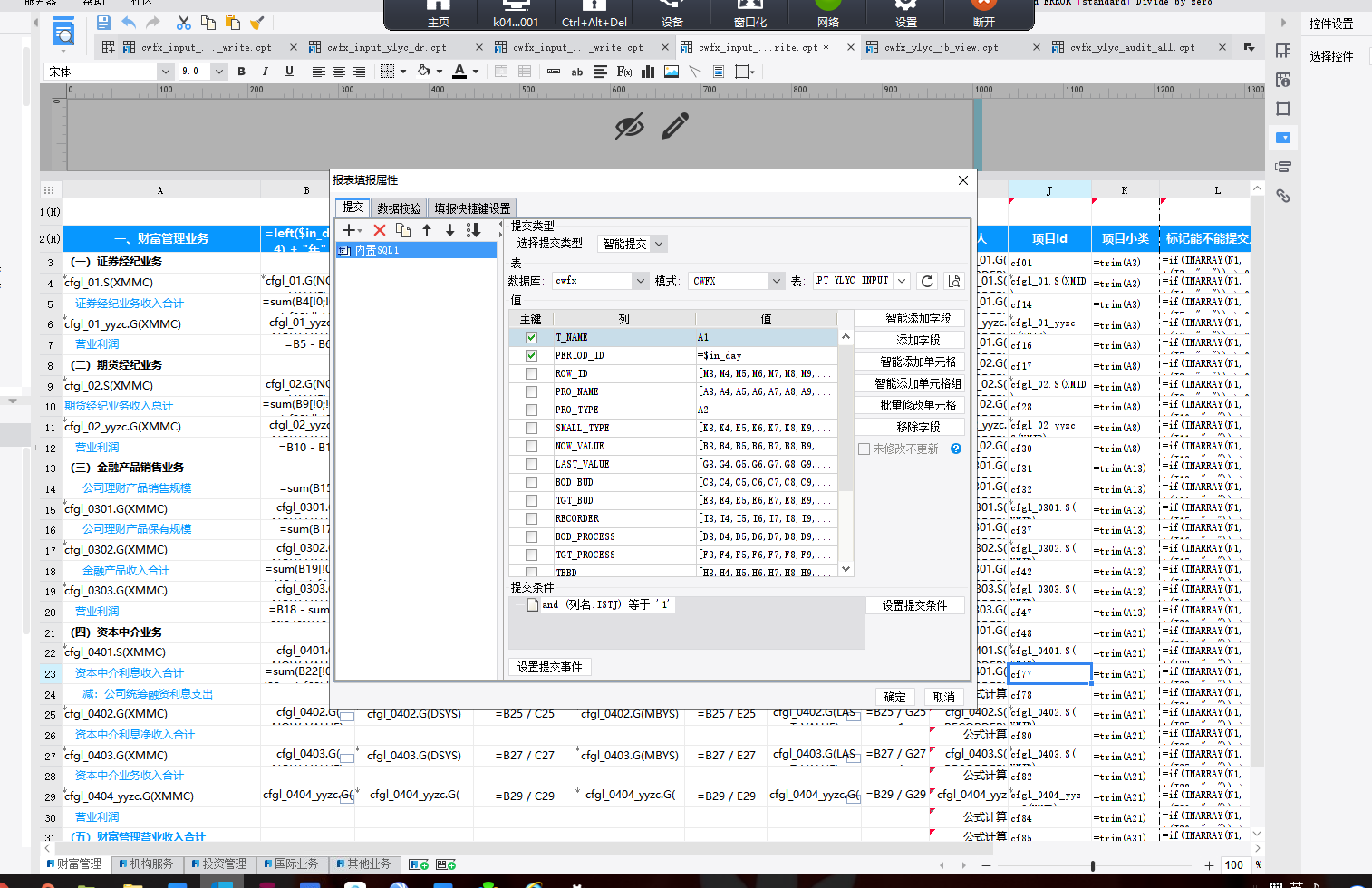Click Ctrl+Alt+Del in remote toolbar
Screen dimensions: 1372x888
pyautogui.click(x=594, y=14)
